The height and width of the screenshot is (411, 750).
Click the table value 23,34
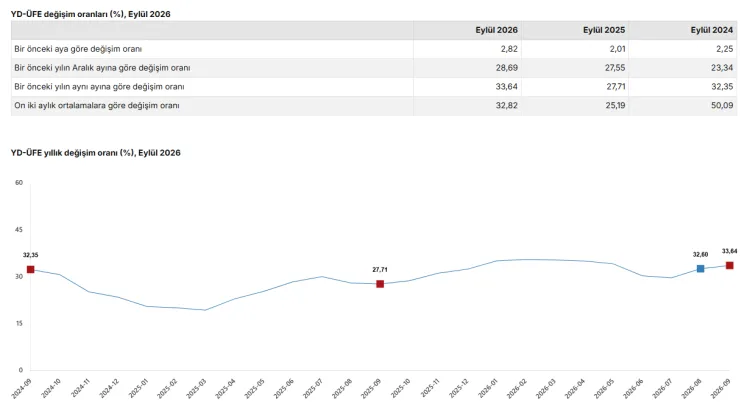tap(722, 68)
